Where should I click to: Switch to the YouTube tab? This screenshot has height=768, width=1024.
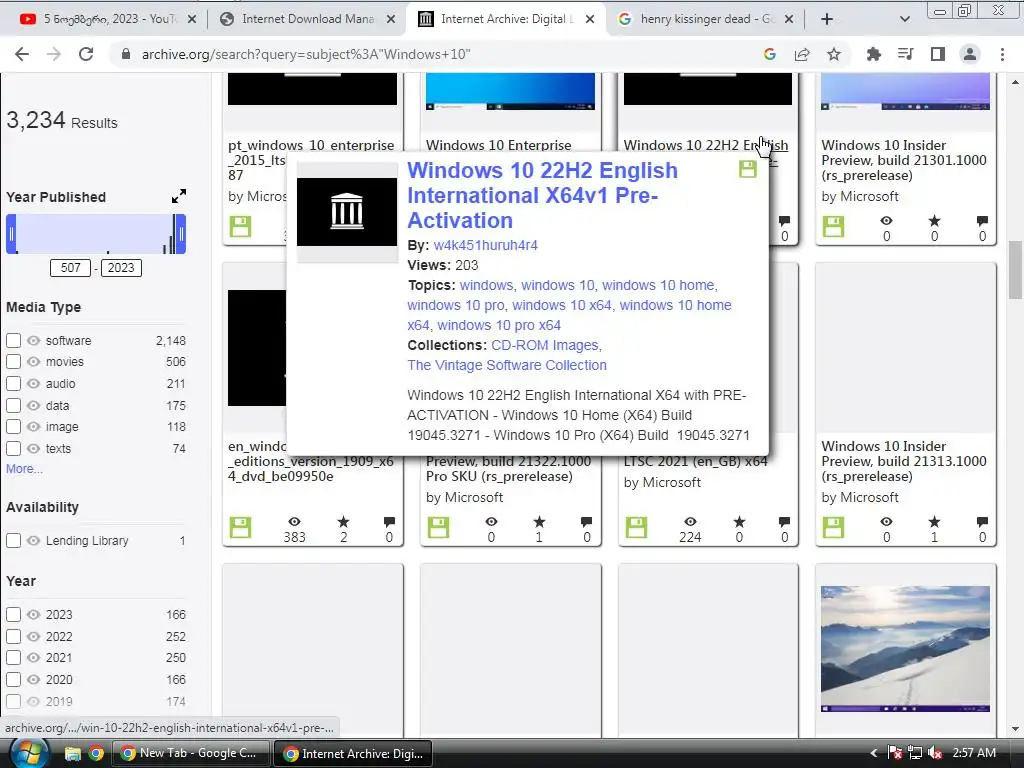tap(108, 19)
